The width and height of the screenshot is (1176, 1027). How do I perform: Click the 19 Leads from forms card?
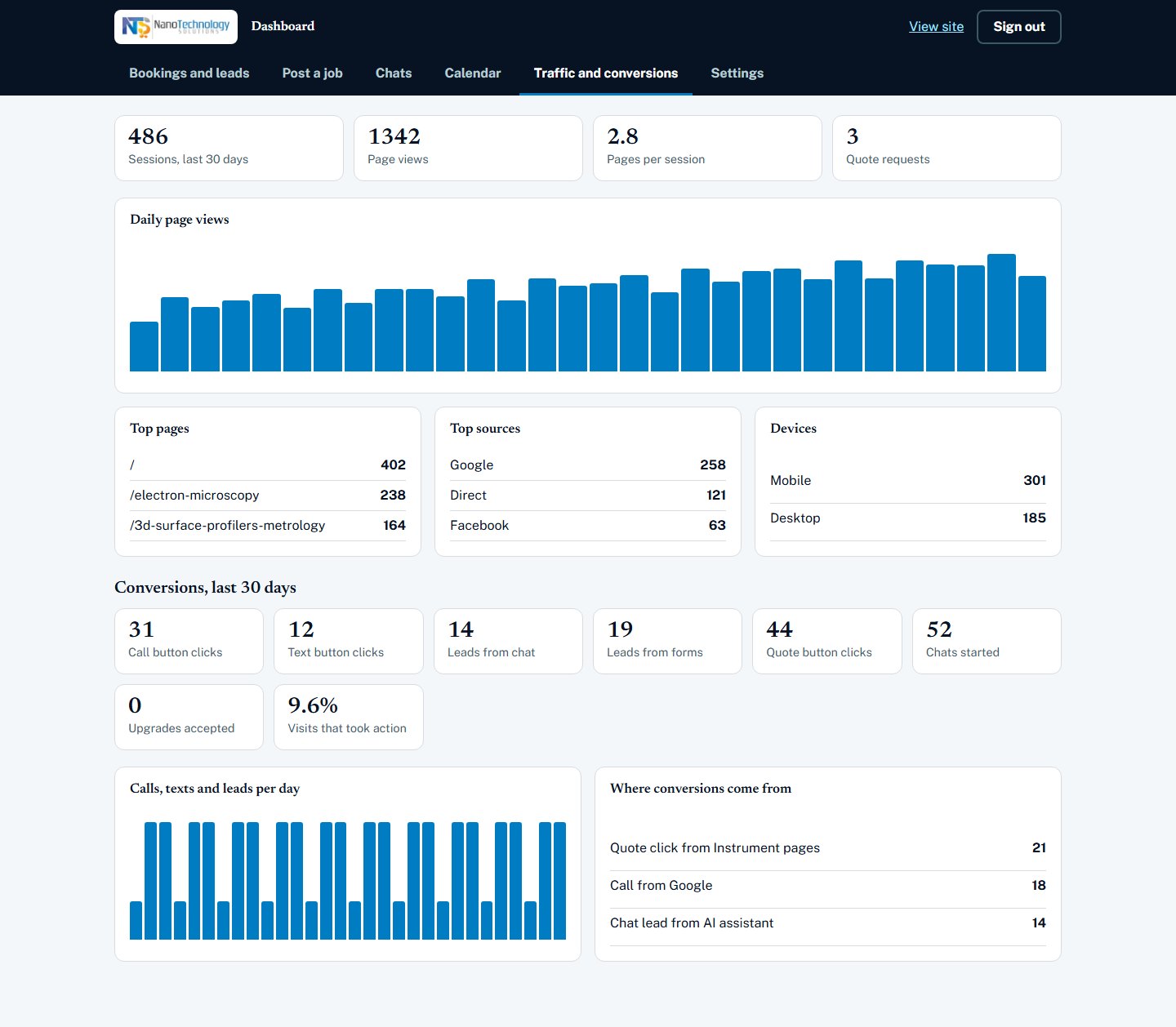(667, 641)
